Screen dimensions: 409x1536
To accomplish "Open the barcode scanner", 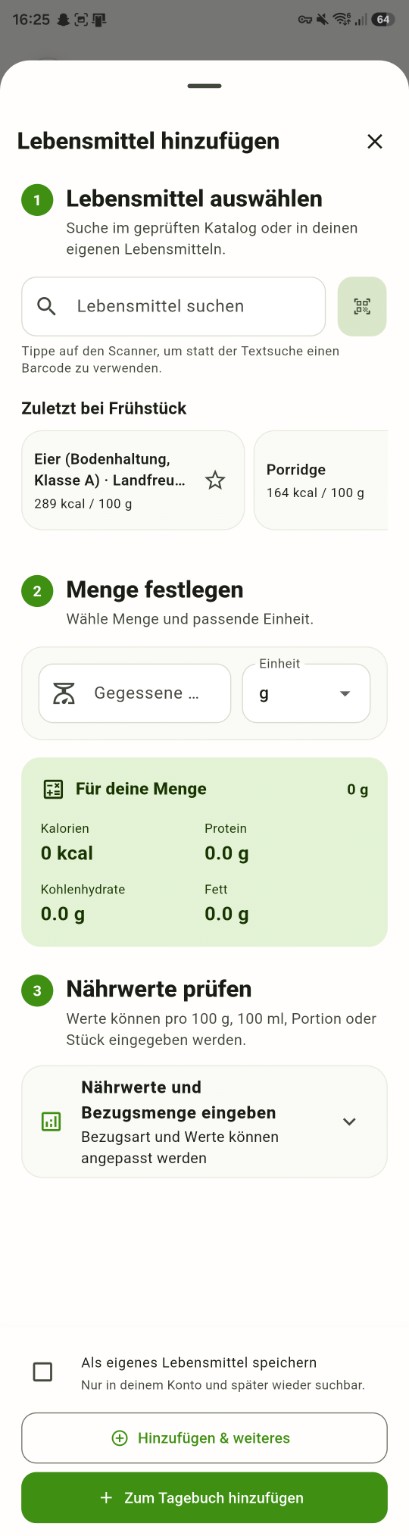I will coord(362,306).
